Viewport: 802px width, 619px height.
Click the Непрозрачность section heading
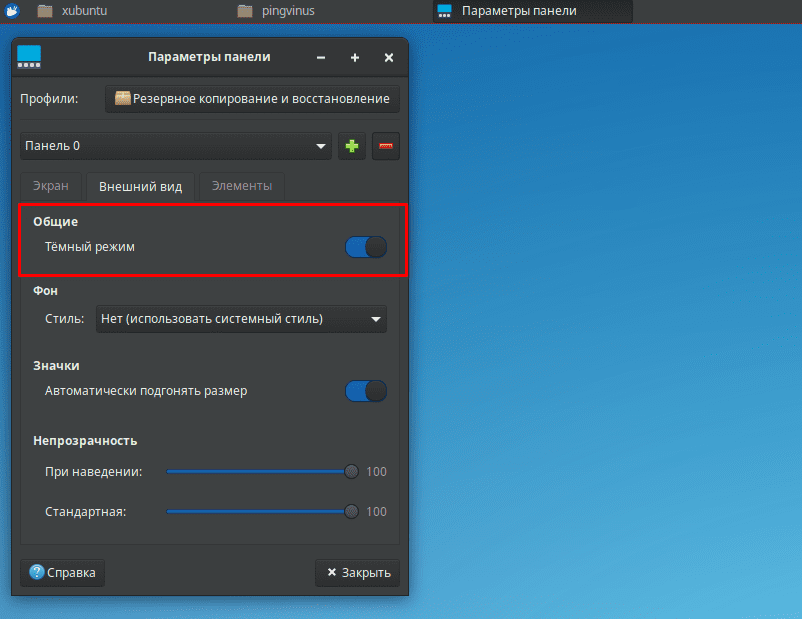pyautogui.click(x=85, y=441)
